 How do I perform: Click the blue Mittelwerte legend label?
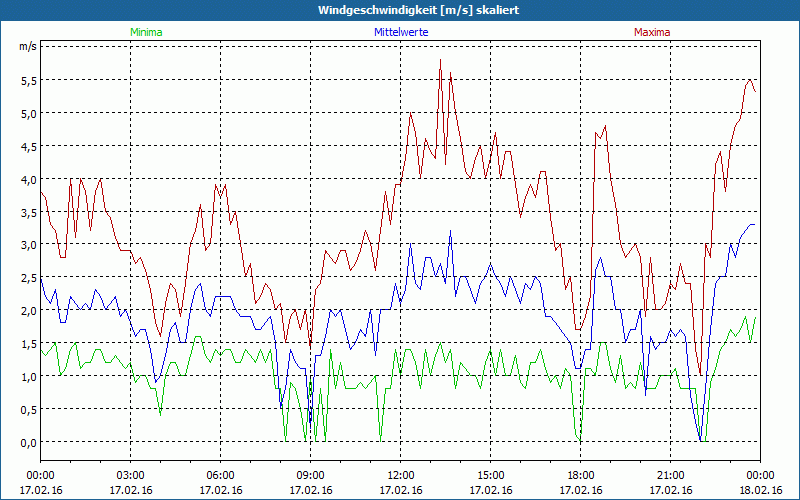tap(401, 32)
